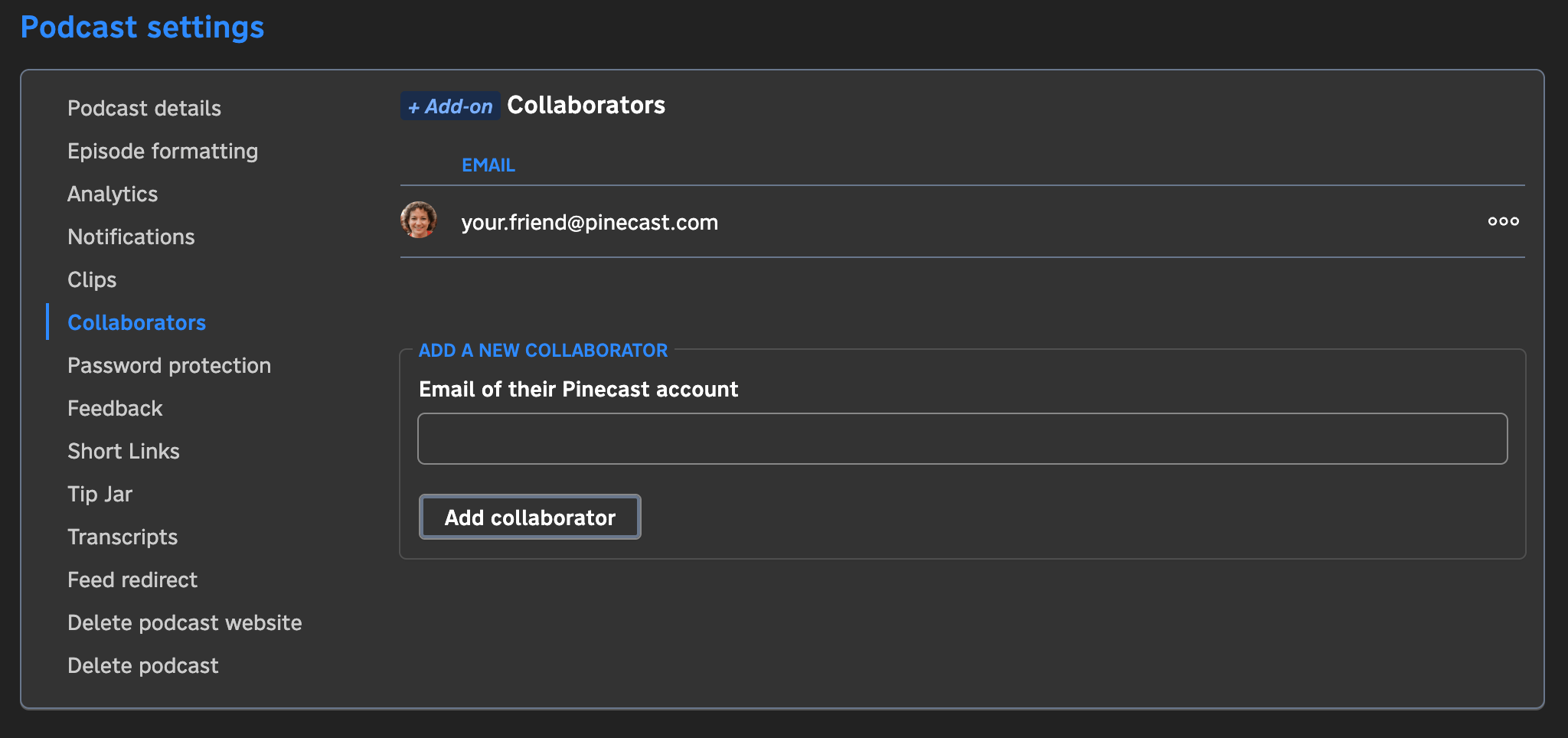
Task: Select the Collaborators sidebar item
Action: click(137, 322)
